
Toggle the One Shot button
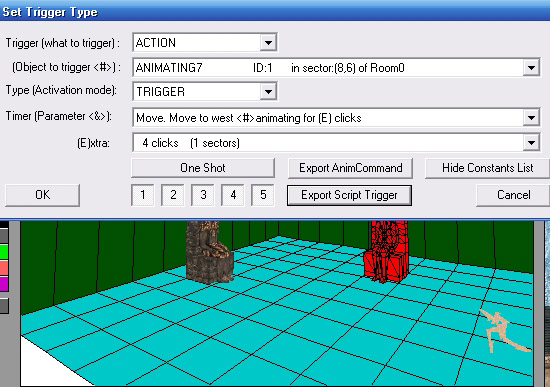[203, 168]
